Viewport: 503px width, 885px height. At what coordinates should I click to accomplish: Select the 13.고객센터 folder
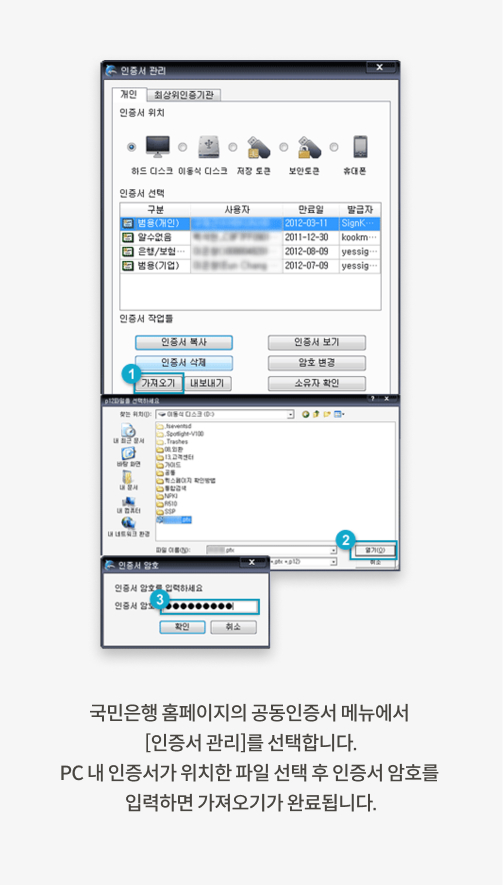click(175, 457)
